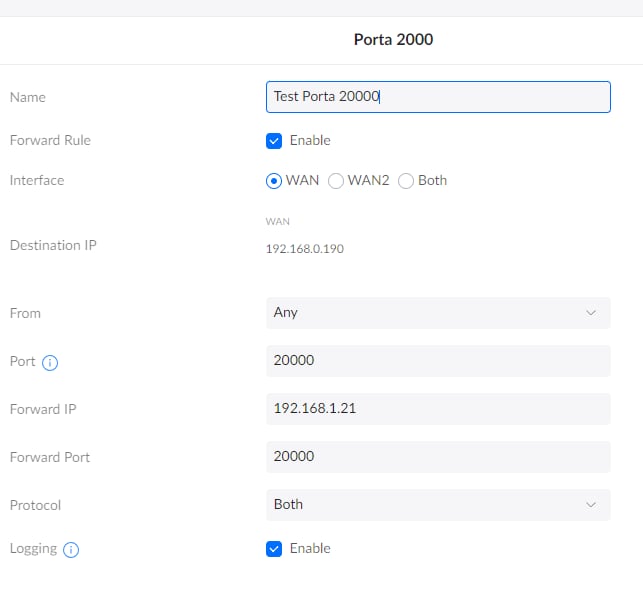Open the From dropdown showing Any
This screenshot has width=643, height=605.
(438, 313)
